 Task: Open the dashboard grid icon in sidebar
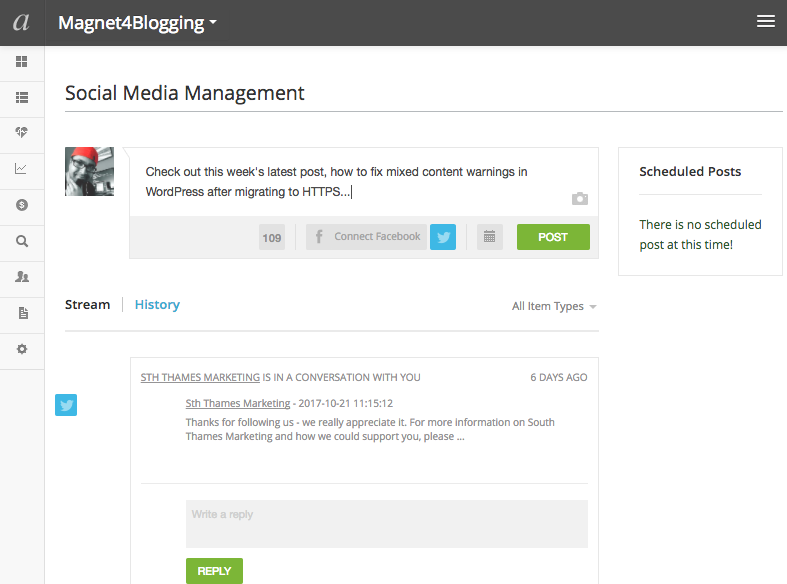[x=22, y=62]
